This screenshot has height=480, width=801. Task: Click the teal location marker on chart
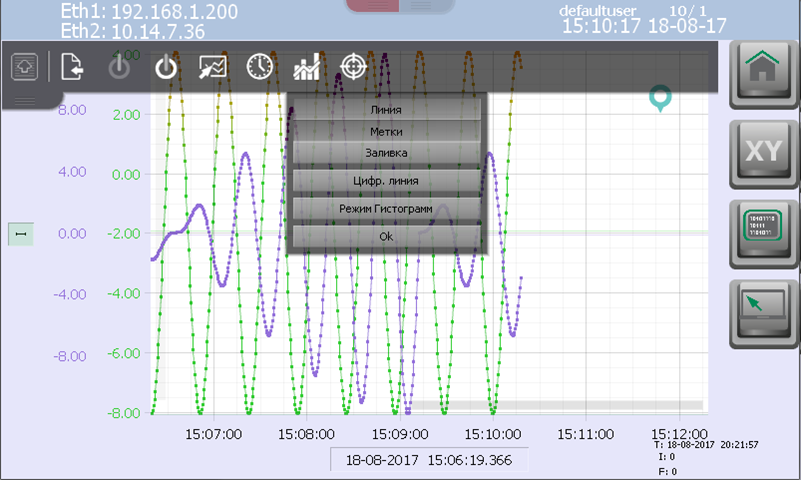(660, 98)
